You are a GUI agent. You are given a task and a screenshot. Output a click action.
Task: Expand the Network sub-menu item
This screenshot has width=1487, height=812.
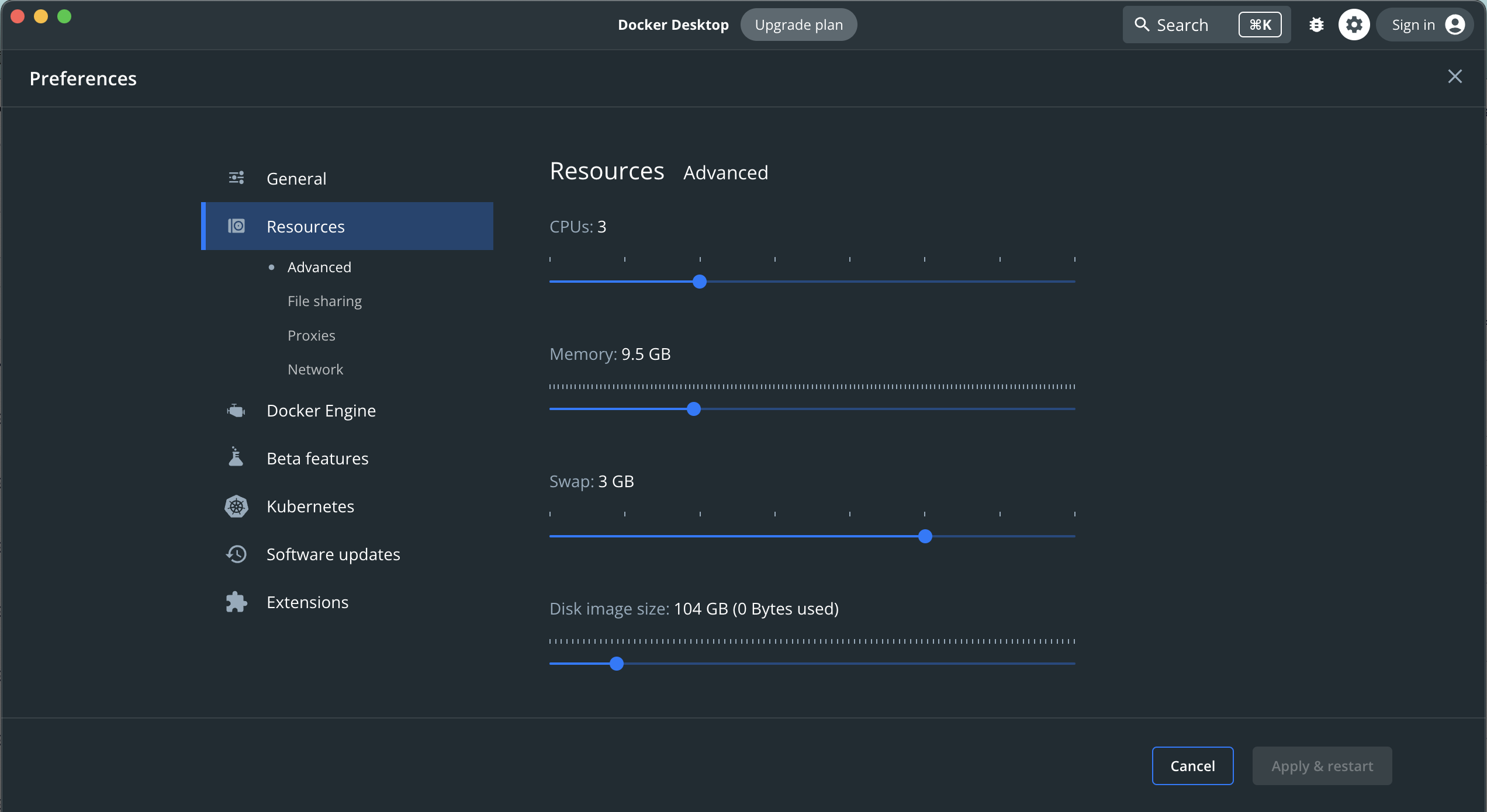(x=315, y=369)
